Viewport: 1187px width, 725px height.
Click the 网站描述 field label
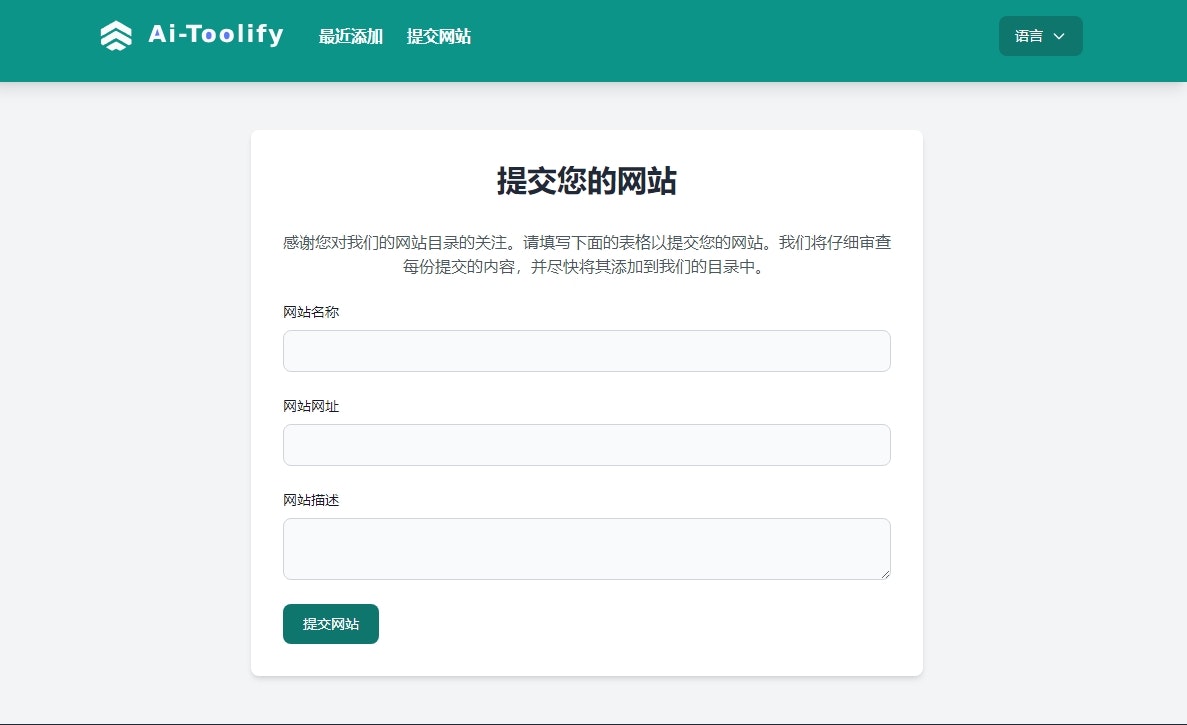pyautogui.click(x=311, y=500)
